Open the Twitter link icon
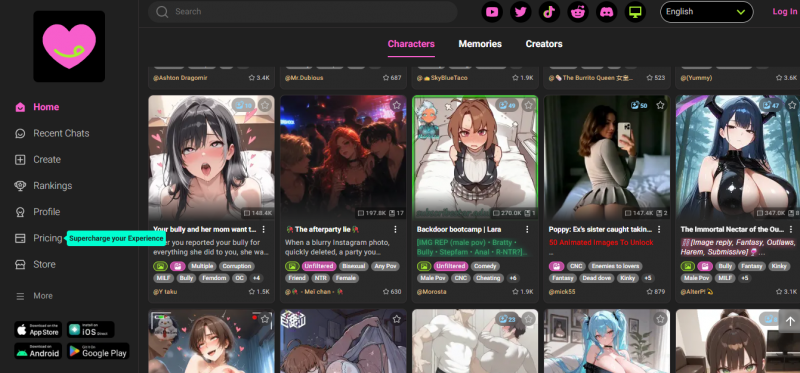Screen dimensions: 800x373 520,12
